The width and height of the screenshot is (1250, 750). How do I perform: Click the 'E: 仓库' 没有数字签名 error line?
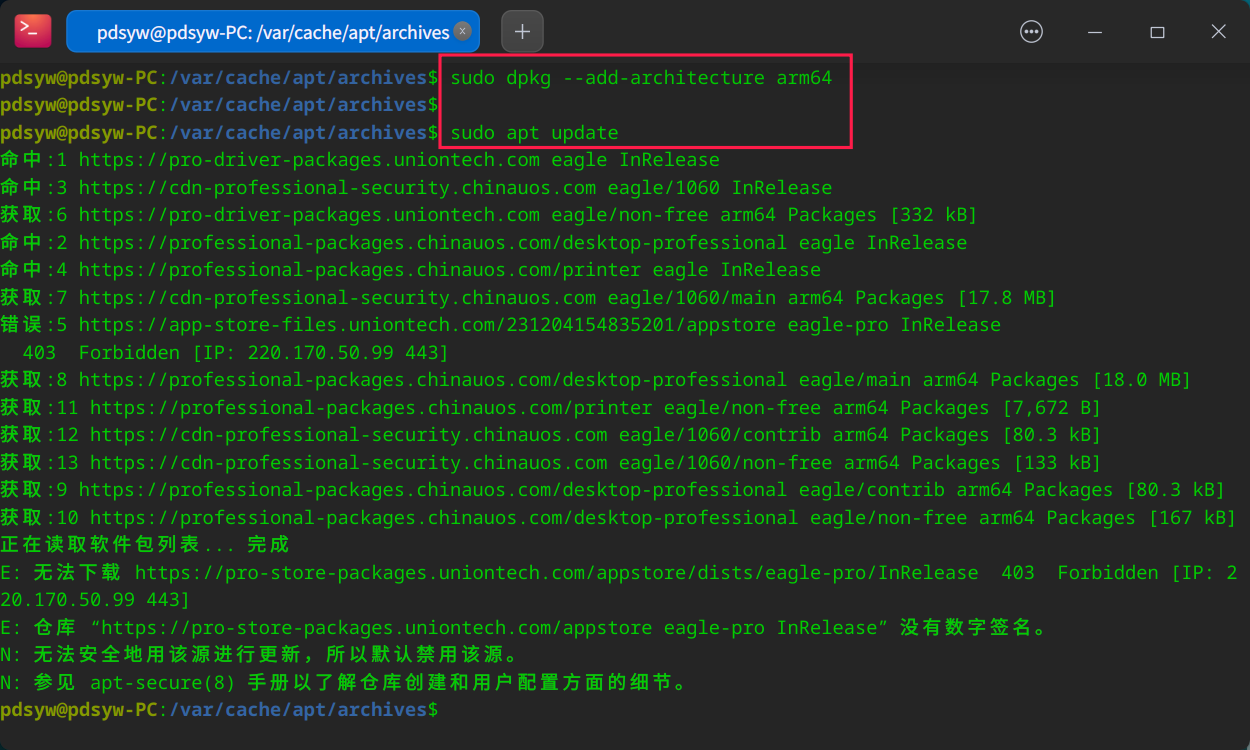pyautogui.click(x=524, y=628)
